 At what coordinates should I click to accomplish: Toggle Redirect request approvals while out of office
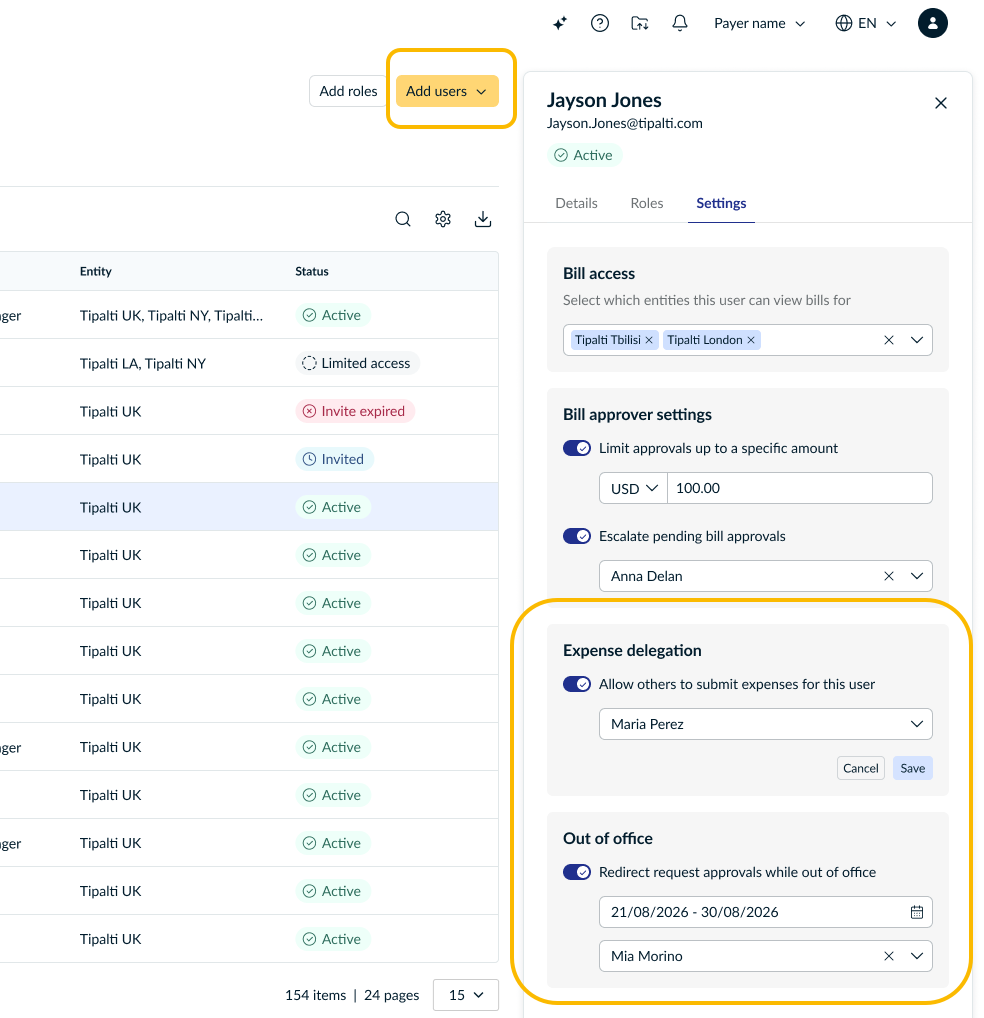point(576,872)
